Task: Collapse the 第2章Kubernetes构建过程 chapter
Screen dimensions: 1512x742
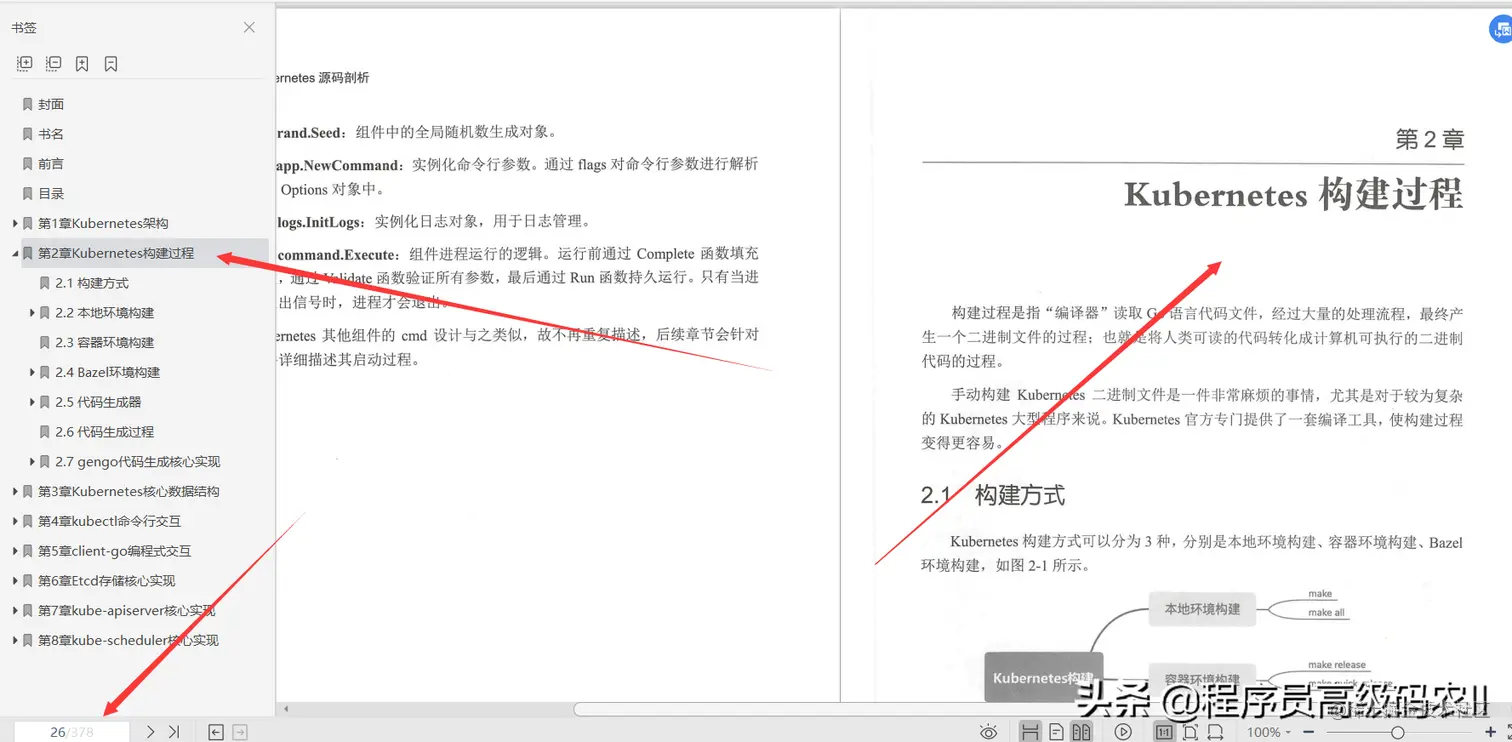Action: (x=16, y=253)
